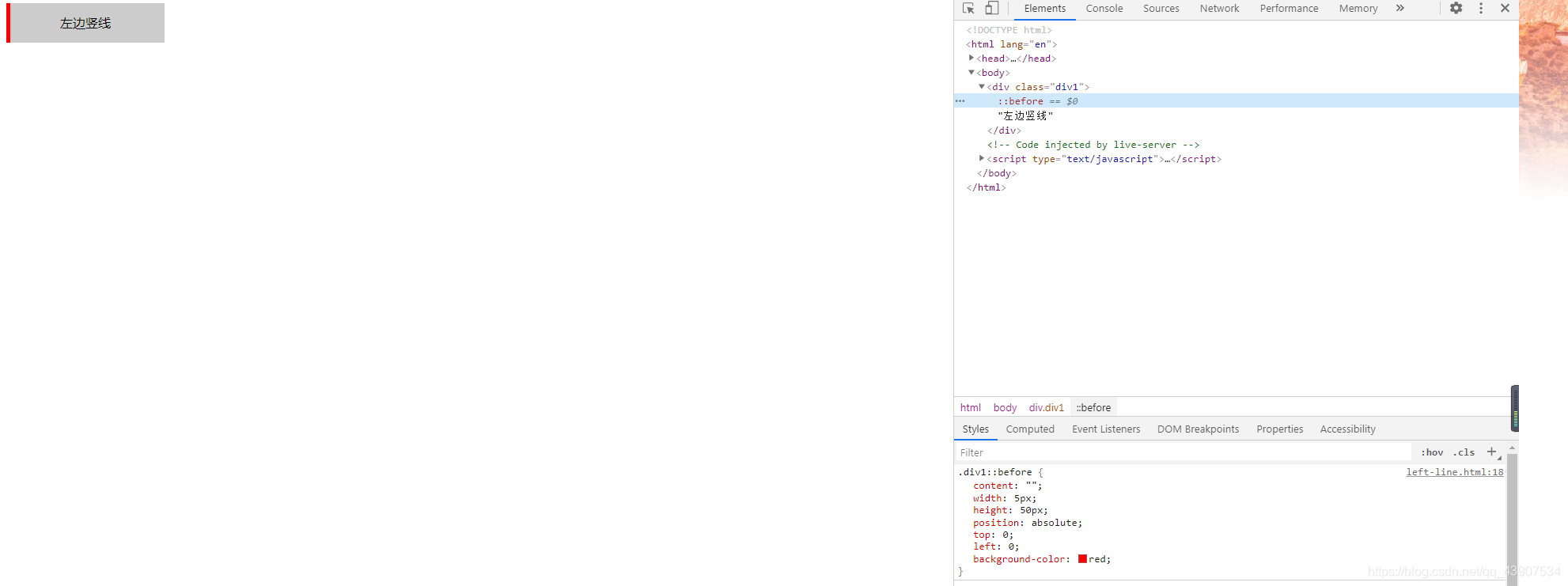Select ::before in the breadcrumb bar
The width and height of the screenshot is (1568, 586).
pos(1093,408)
